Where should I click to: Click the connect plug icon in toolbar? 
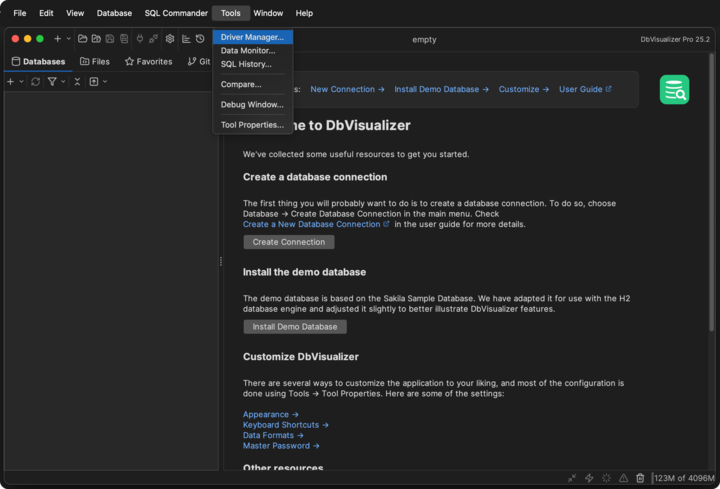click(139, 39)
